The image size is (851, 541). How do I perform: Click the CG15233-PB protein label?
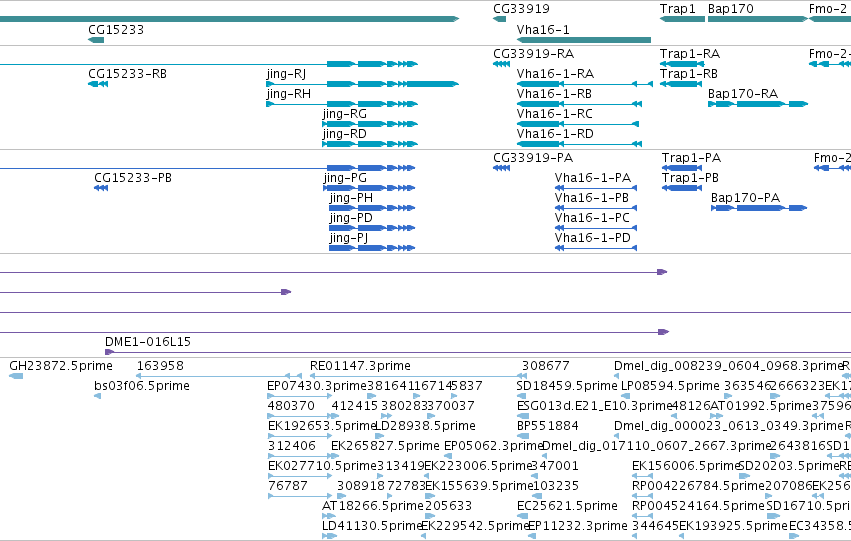[133, 178]
